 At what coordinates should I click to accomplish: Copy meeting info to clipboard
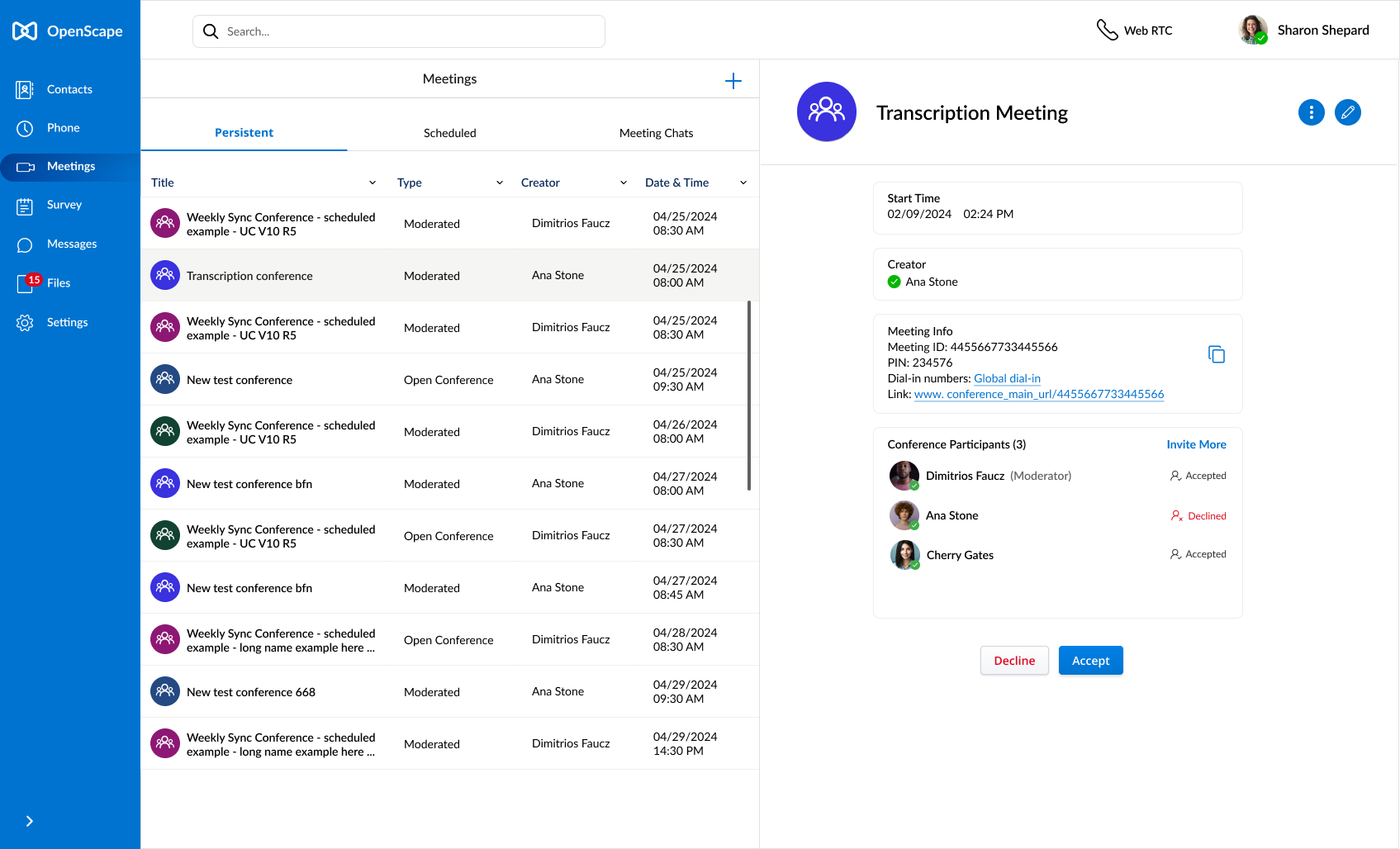pyautogui.click(x=1217, y=354)
